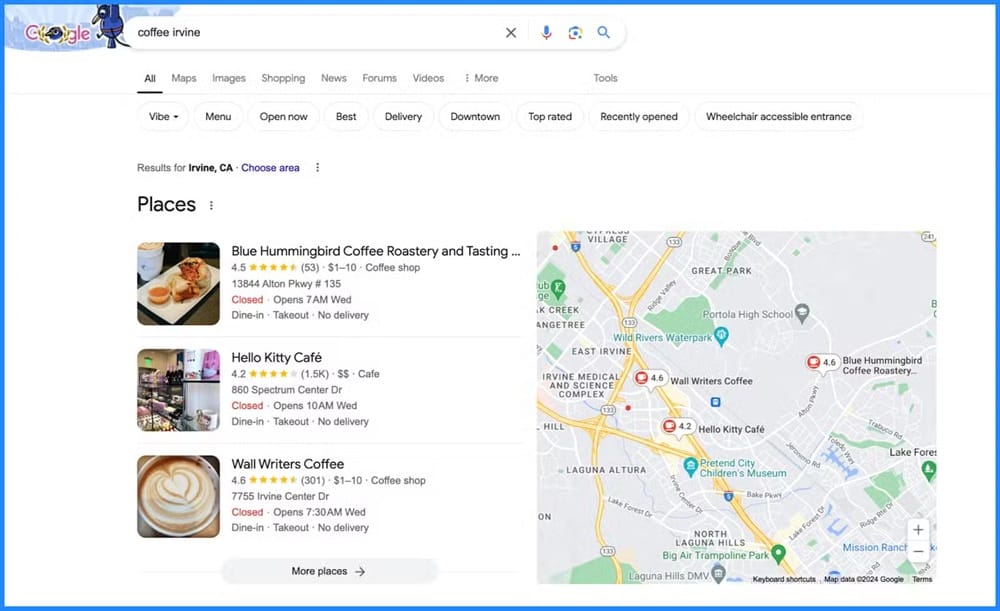This screenshot has width=1000, height=611.
Task: Switch to the Images tab
Action: [x=229, y=78]
